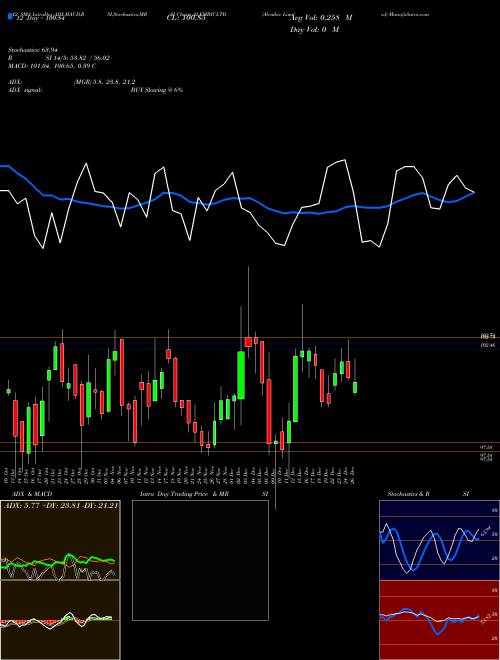Open the red RSI mini chart

[439, 620]
